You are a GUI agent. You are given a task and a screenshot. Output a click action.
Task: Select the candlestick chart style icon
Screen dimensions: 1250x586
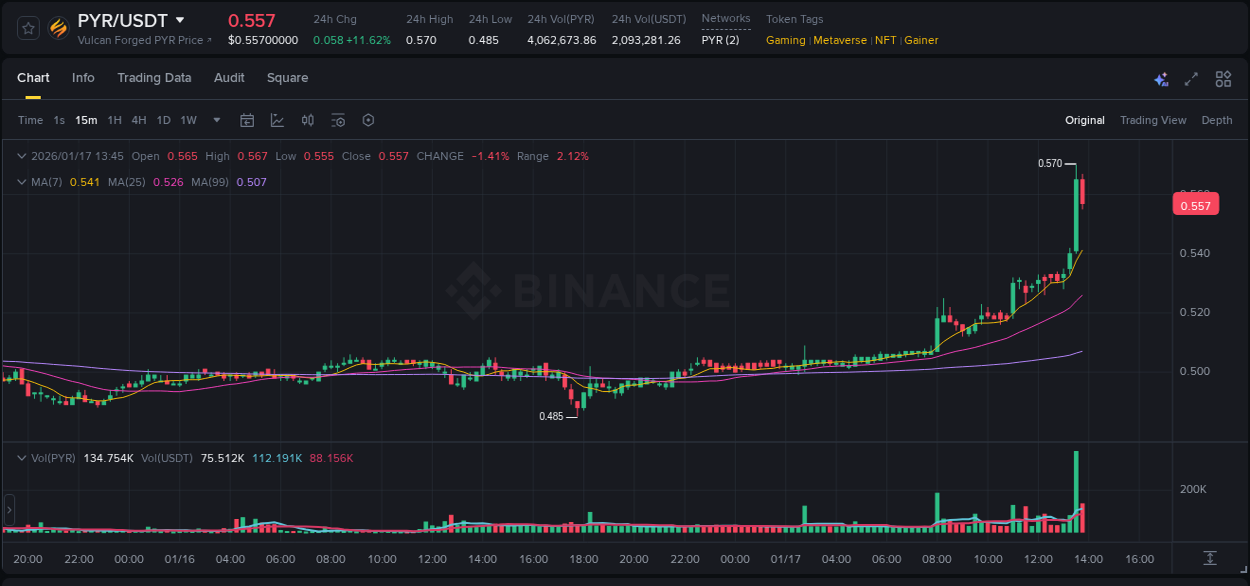coord(307,120)
